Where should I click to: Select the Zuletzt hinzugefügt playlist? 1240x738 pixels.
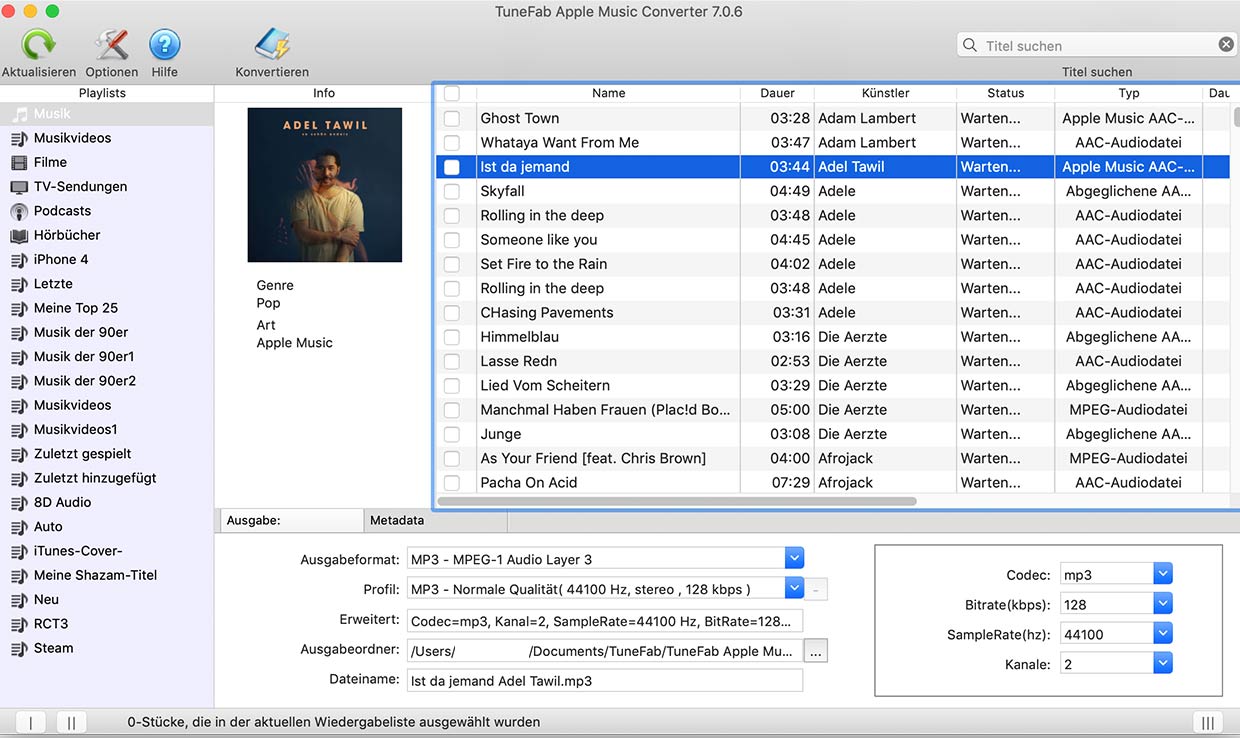tap(107, 478)
